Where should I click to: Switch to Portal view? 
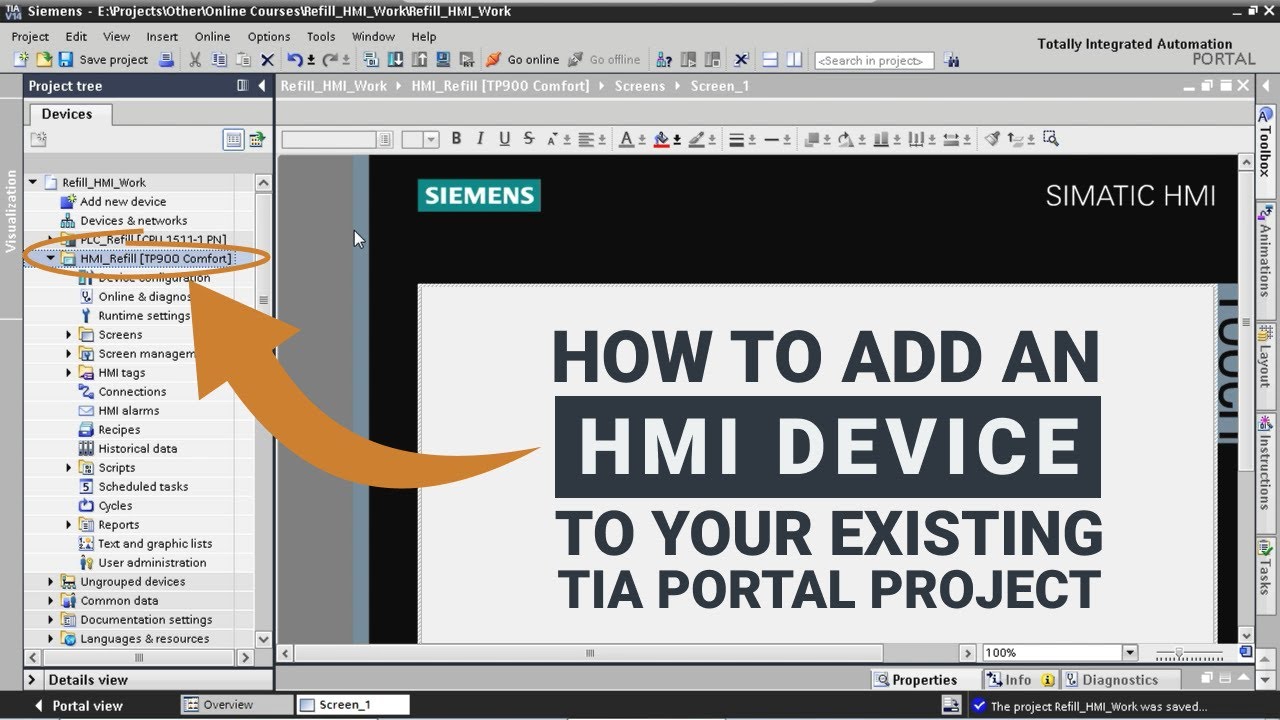click(78, 705)
